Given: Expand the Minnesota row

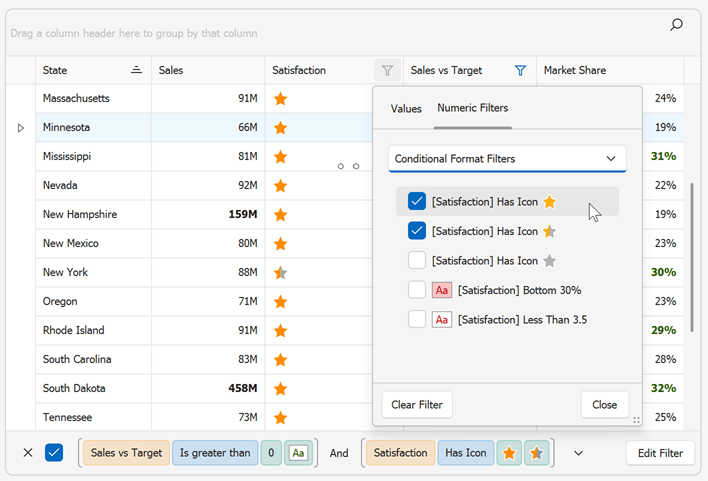Looking at the screenshot, I should [x=21, y=128].
